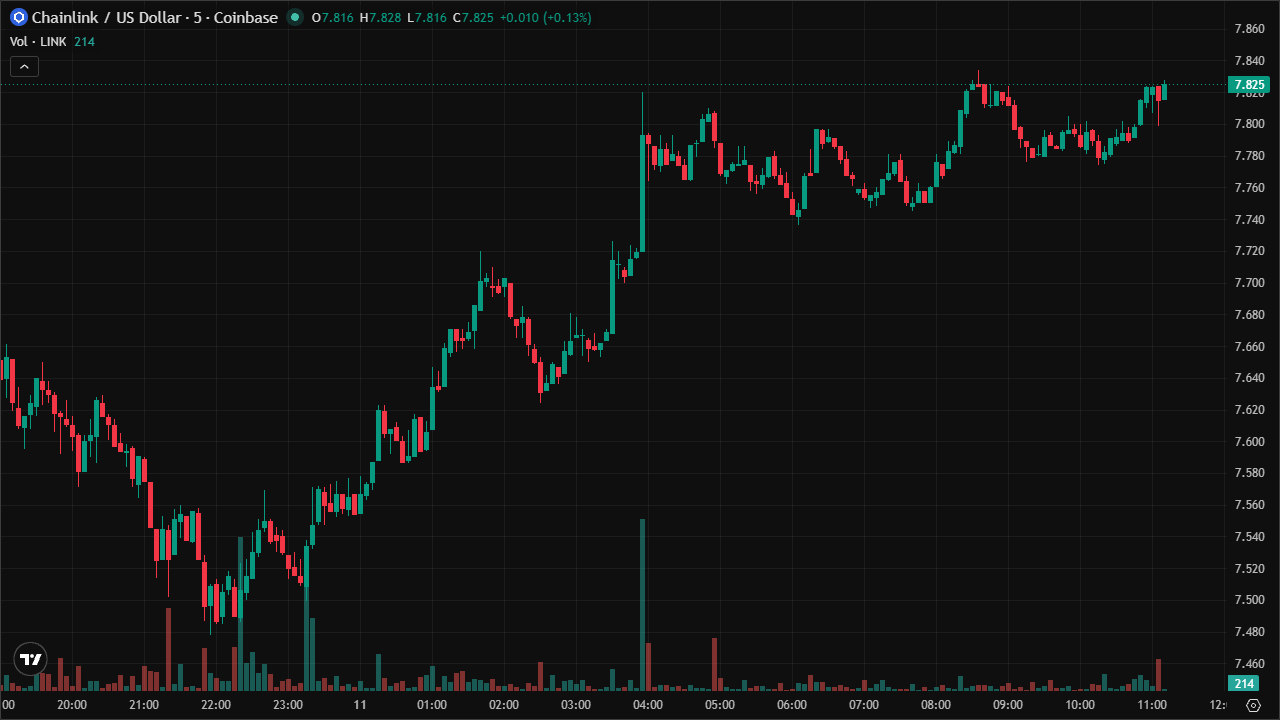
Task: Click the 7.860 price axis label
Action: pyautogui.click(x=1249, y=29)
